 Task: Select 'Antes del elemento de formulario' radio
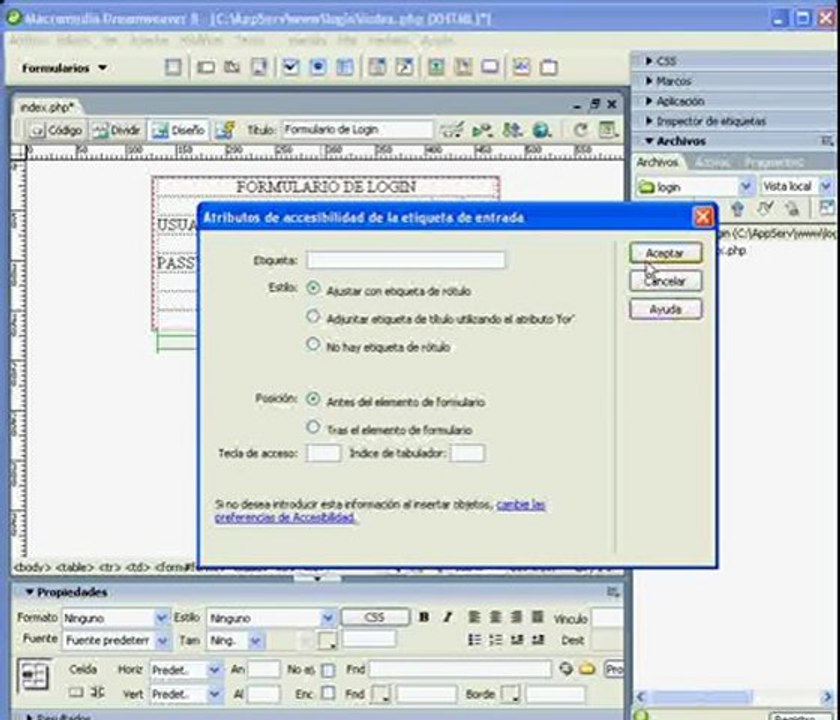click(313, 399)
